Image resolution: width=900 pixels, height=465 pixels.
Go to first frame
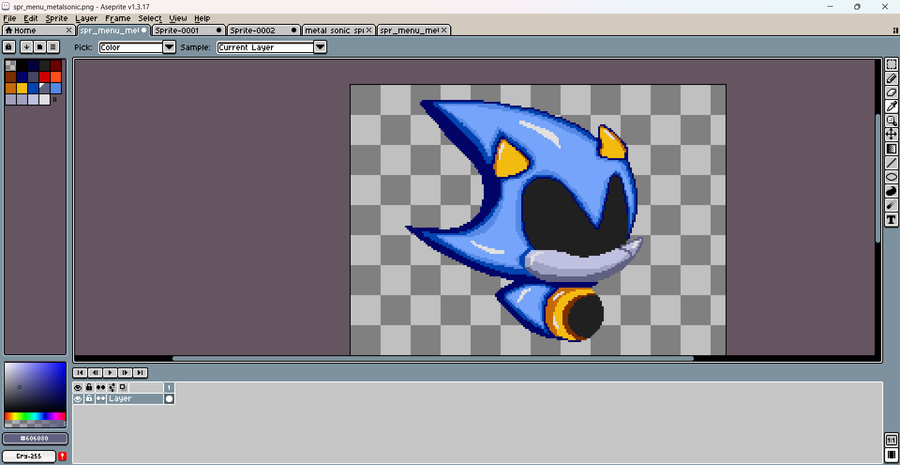80,373
